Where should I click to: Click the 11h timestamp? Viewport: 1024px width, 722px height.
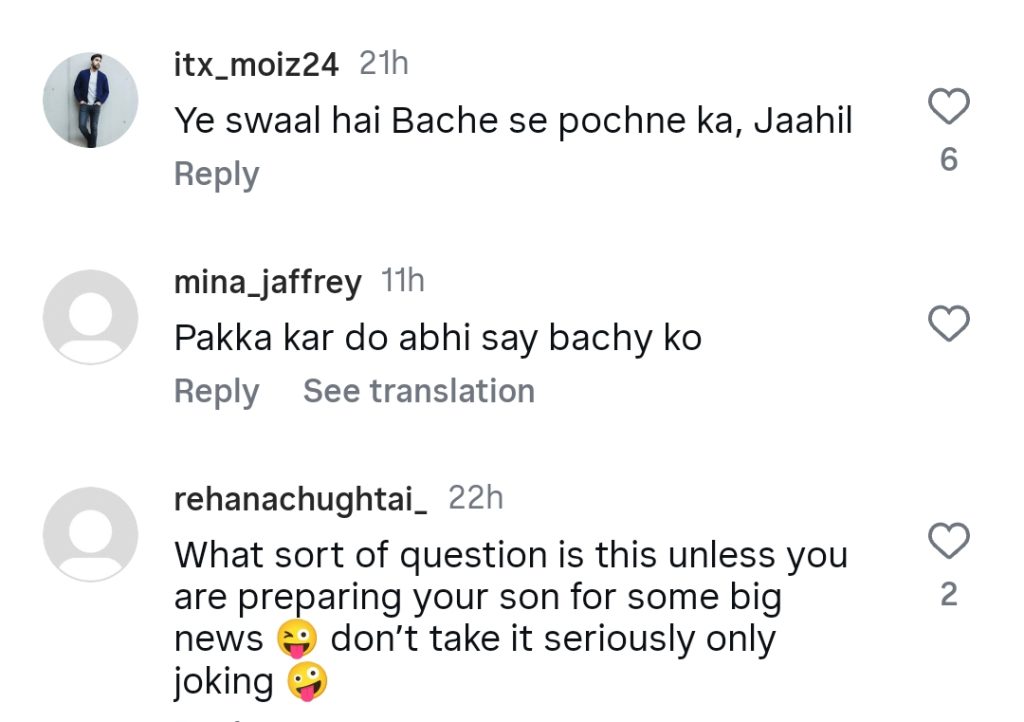[x=403, y=282]
